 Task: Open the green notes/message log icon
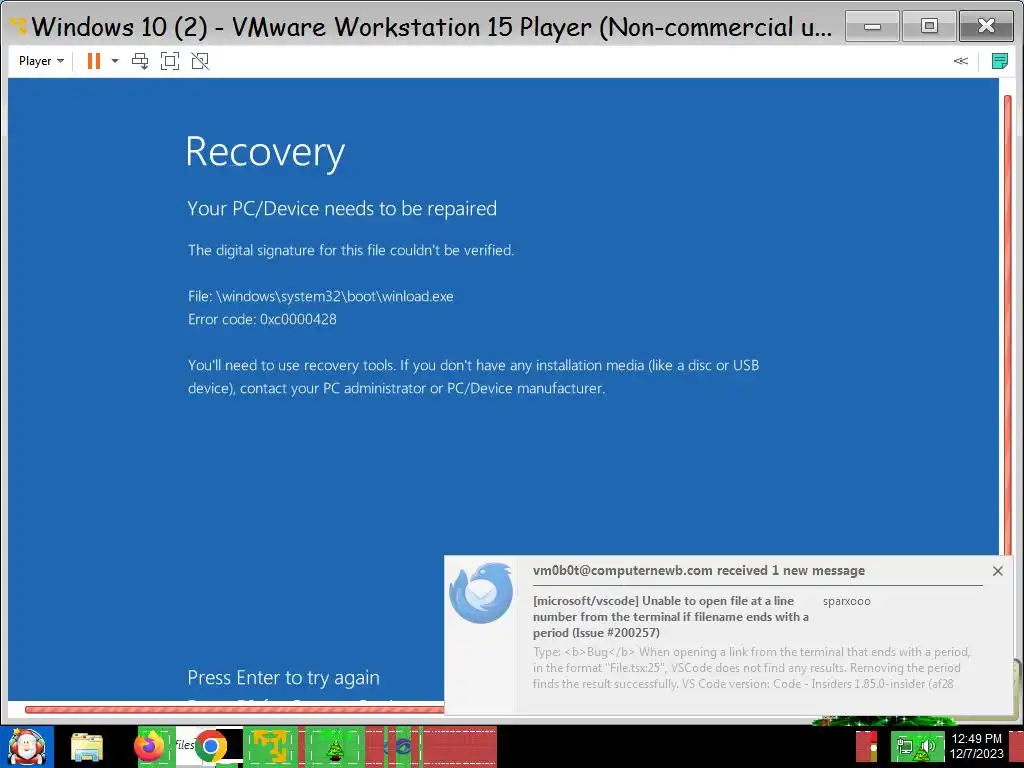[999, 61]
